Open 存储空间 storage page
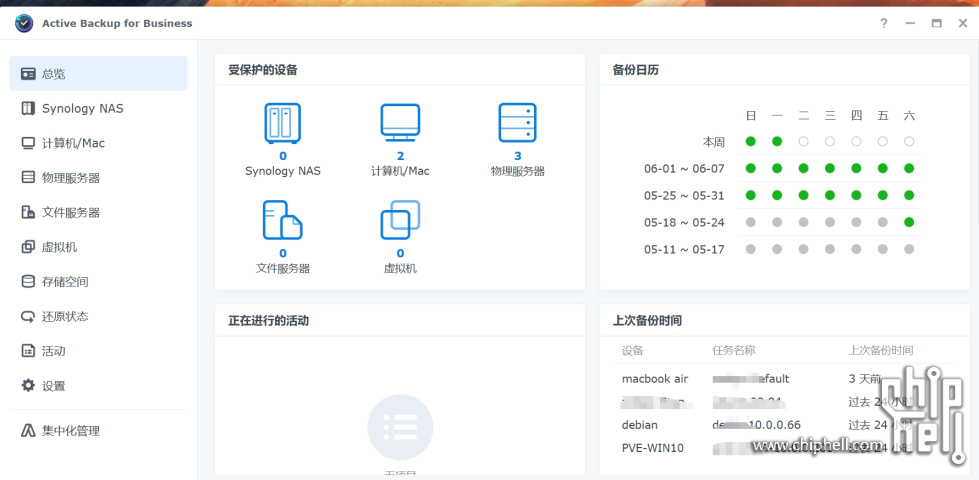The image size is (979, 480). tap(98, 282)
